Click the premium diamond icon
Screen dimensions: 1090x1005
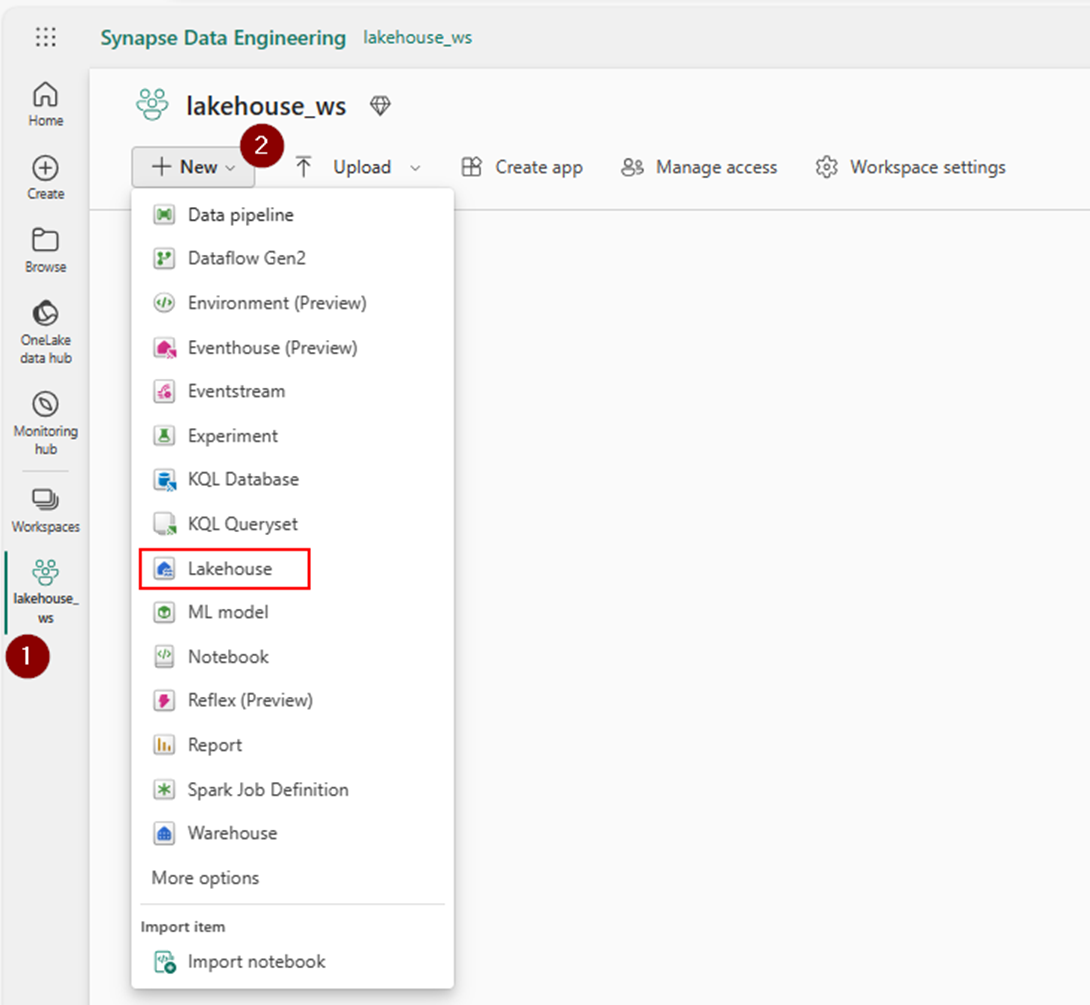(x=380, y=106)
